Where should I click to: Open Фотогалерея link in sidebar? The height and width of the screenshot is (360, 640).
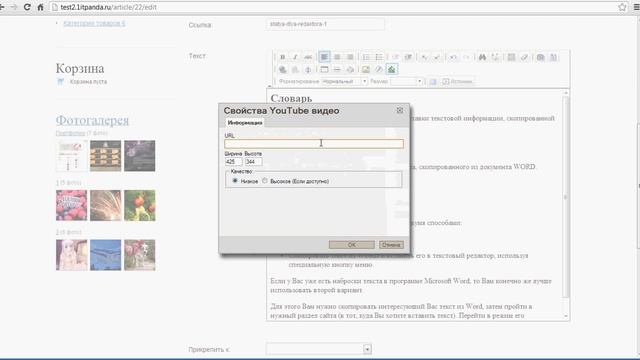92,120
